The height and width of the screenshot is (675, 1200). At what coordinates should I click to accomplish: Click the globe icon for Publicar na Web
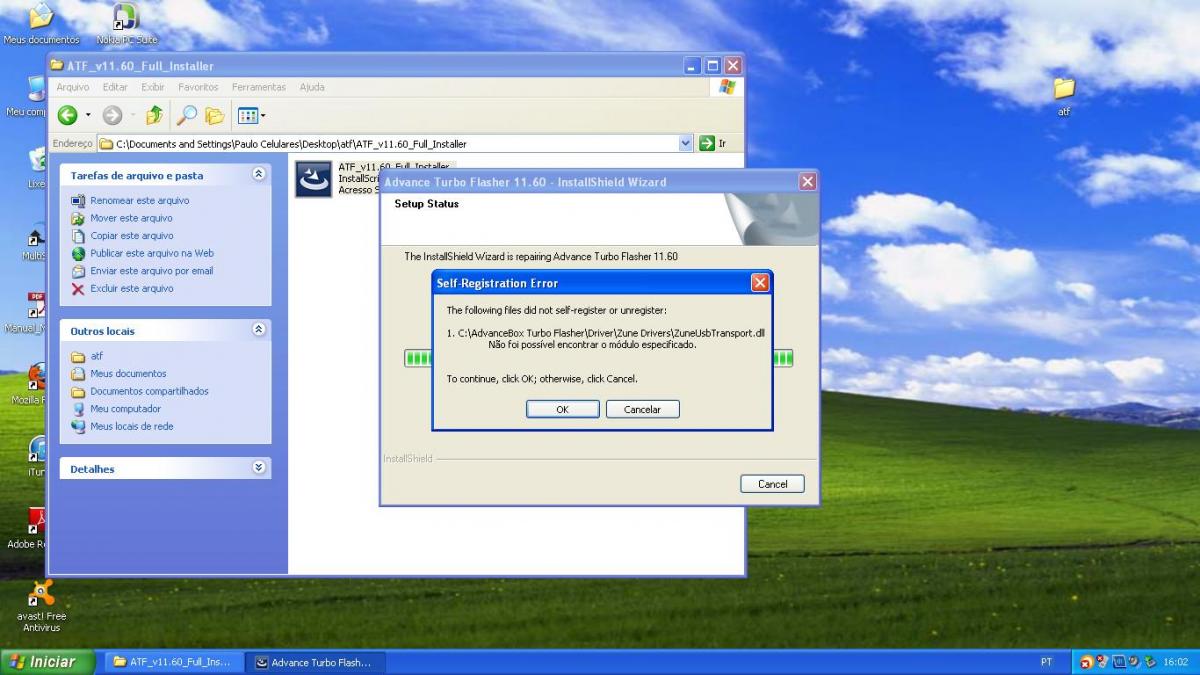click(x=78, y=254)
